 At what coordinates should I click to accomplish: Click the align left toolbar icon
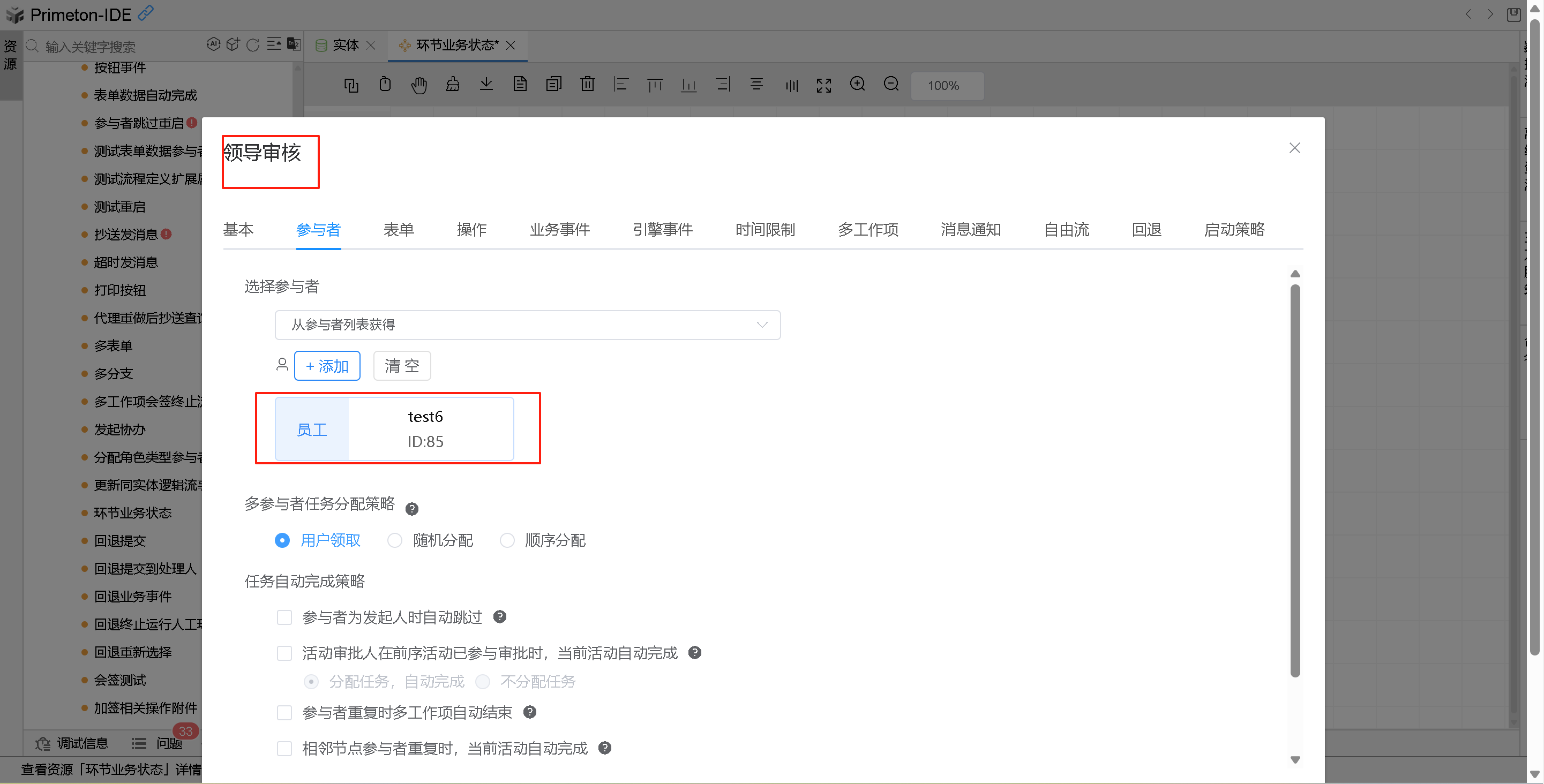621,85
